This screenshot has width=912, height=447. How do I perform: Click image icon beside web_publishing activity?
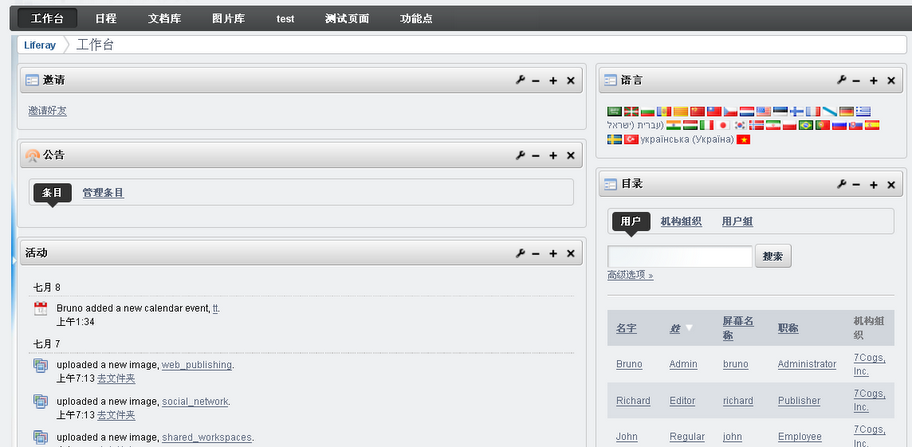pyautogui.click(x=40, y=366)
